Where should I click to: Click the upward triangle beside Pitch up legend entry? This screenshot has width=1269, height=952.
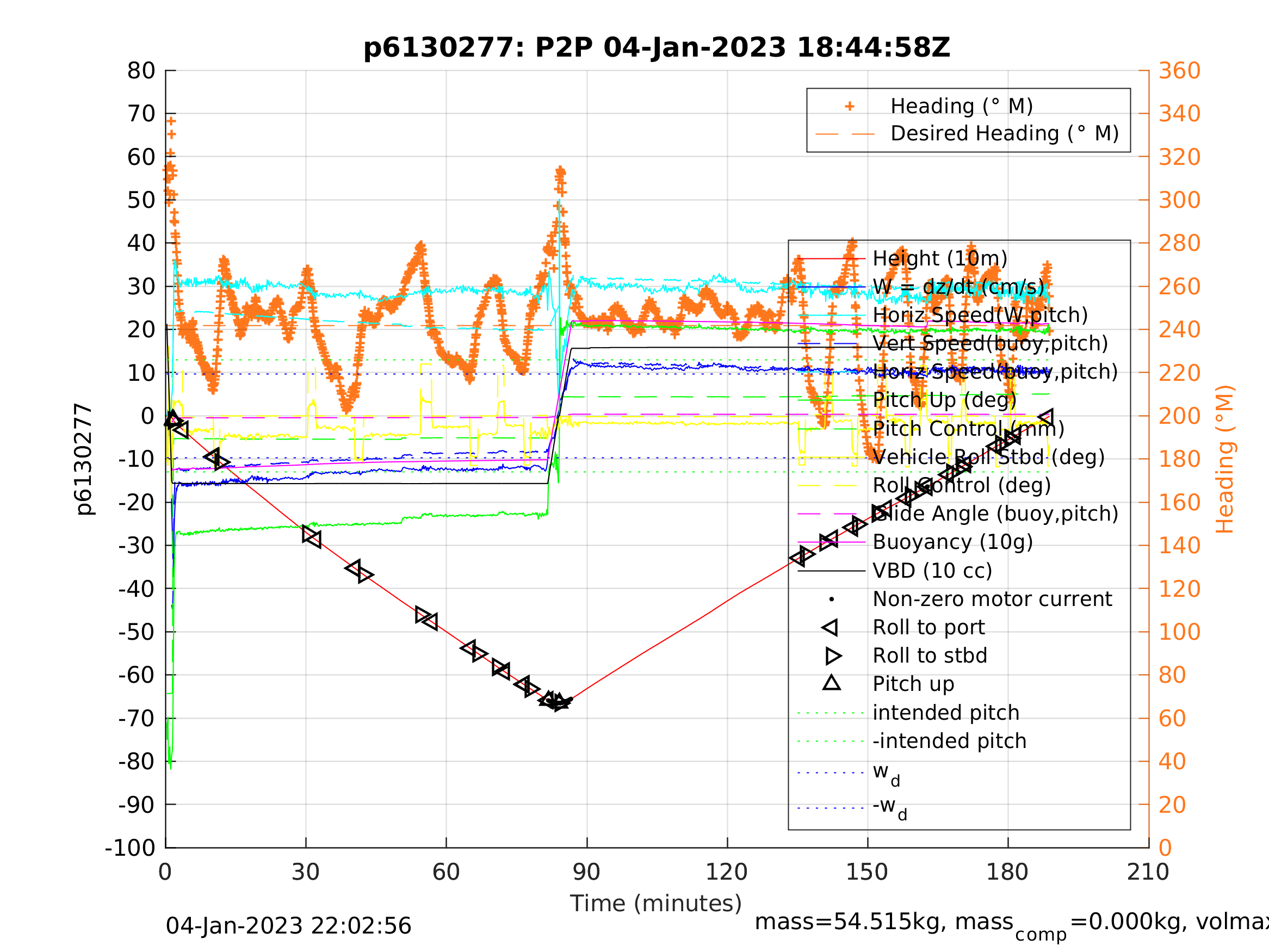pyautogui.click(x=832, y=683)
